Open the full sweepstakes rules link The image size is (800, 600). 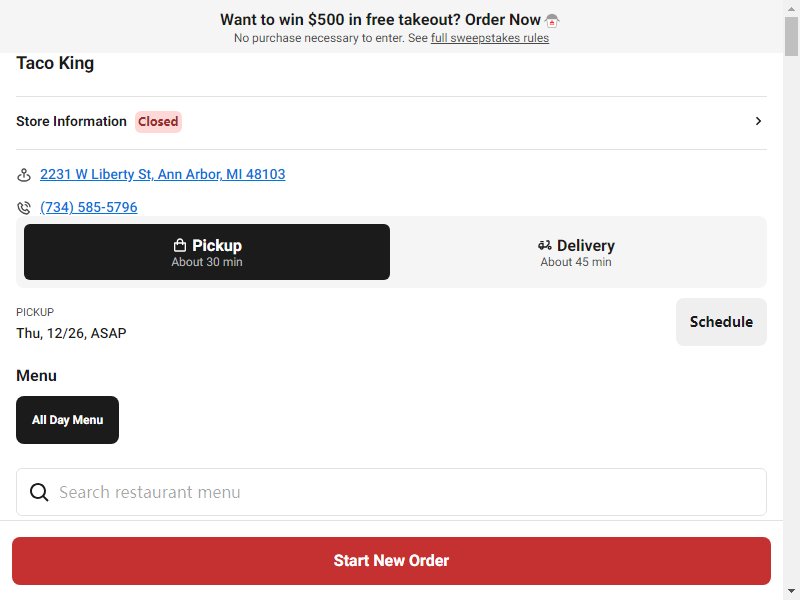[x=490, y=38]
